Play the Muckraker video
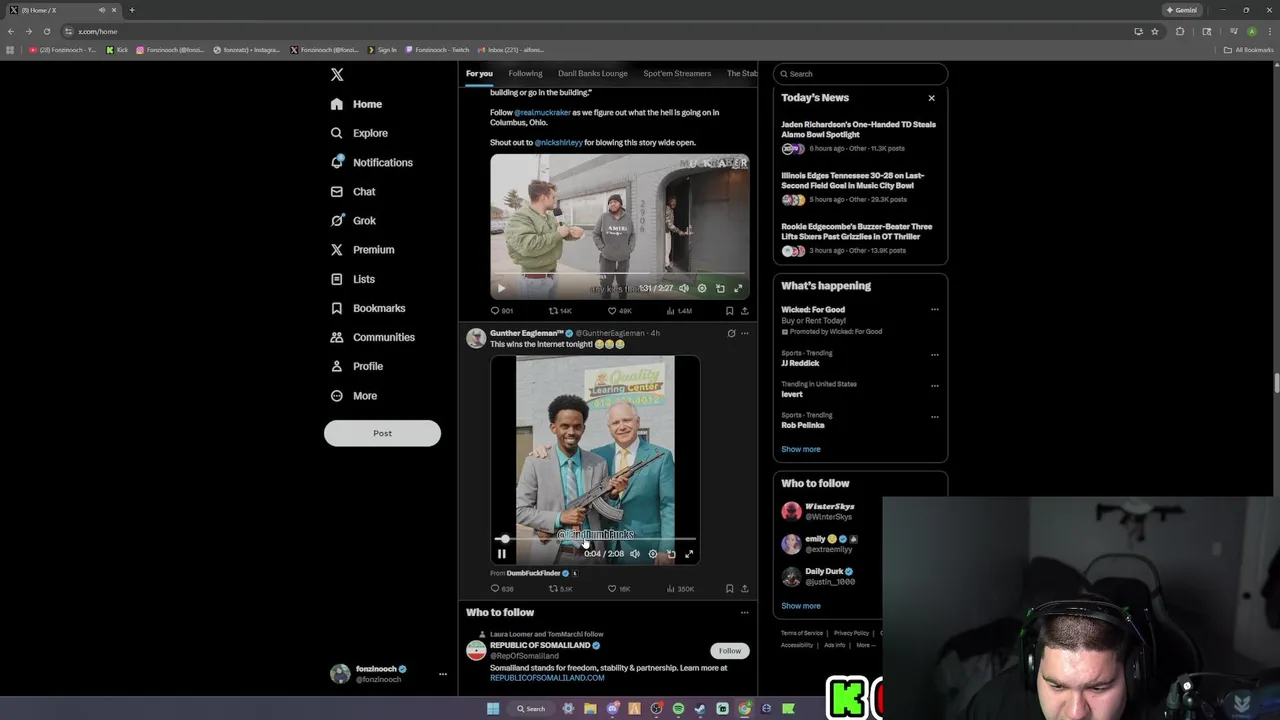This screenshot has height=720, width=1280. point(502,288)
